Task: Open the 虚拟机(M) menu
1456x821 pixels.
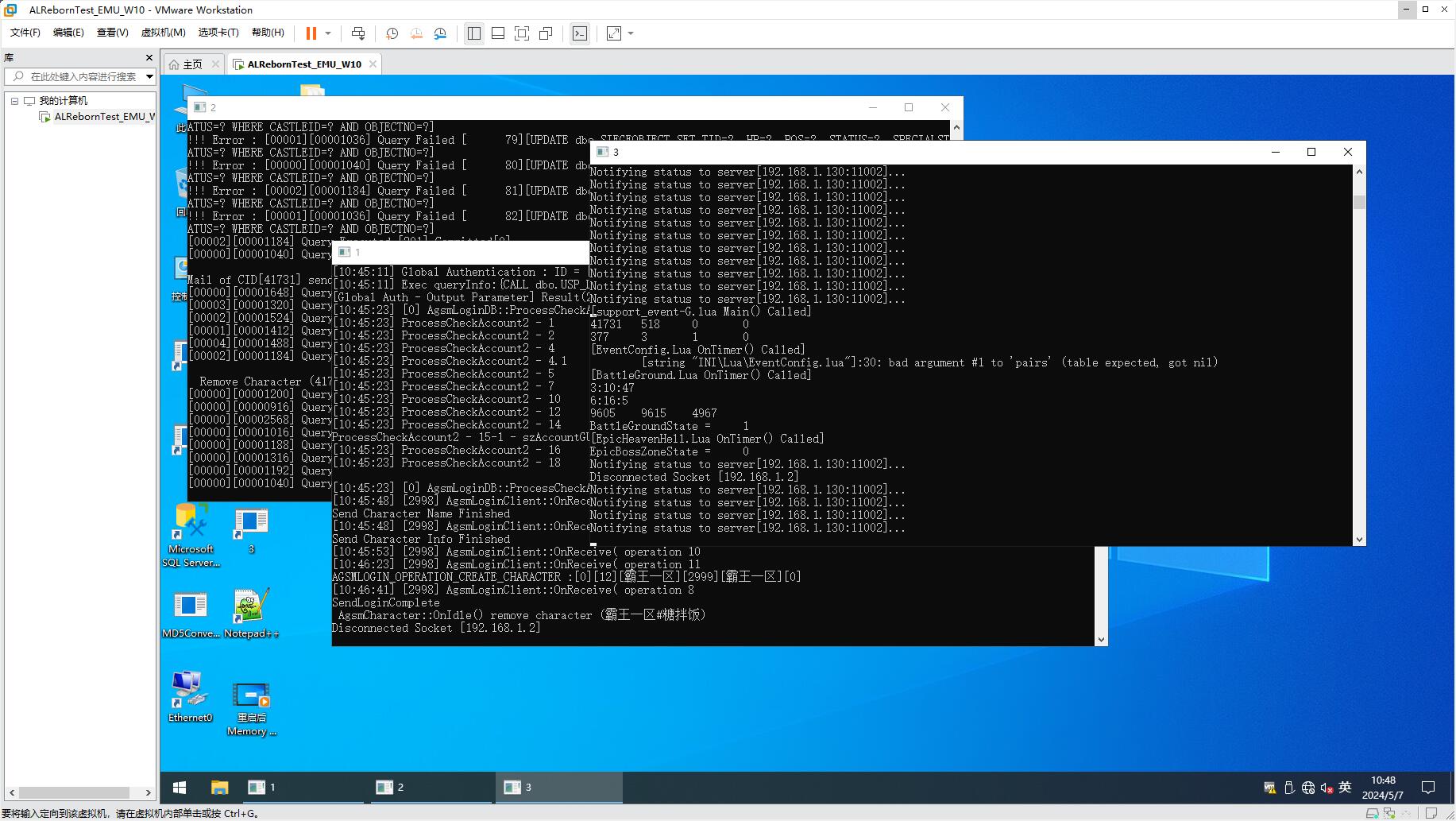Action: point(163,33)
